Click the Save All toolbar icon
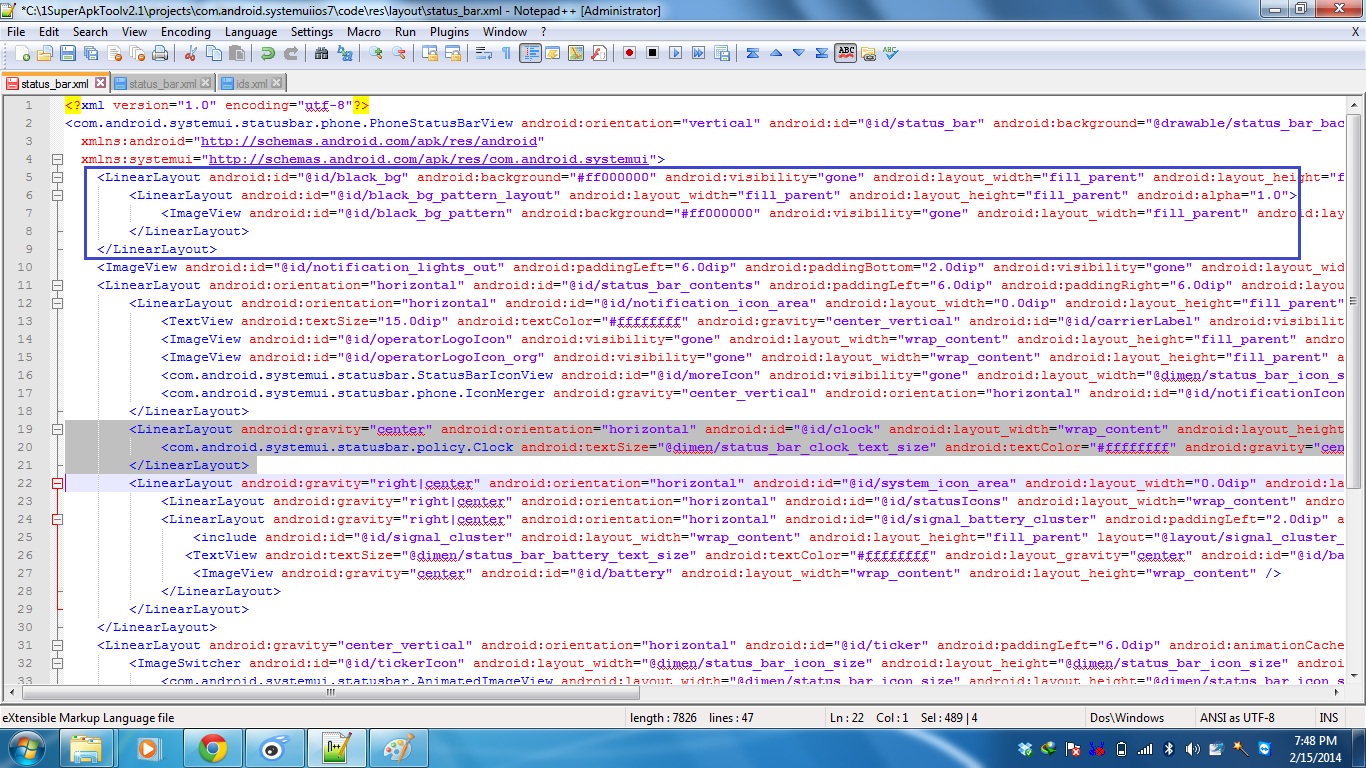This screenshot has height=768, width=1366. pyautogui.click(x=91, y=53)
